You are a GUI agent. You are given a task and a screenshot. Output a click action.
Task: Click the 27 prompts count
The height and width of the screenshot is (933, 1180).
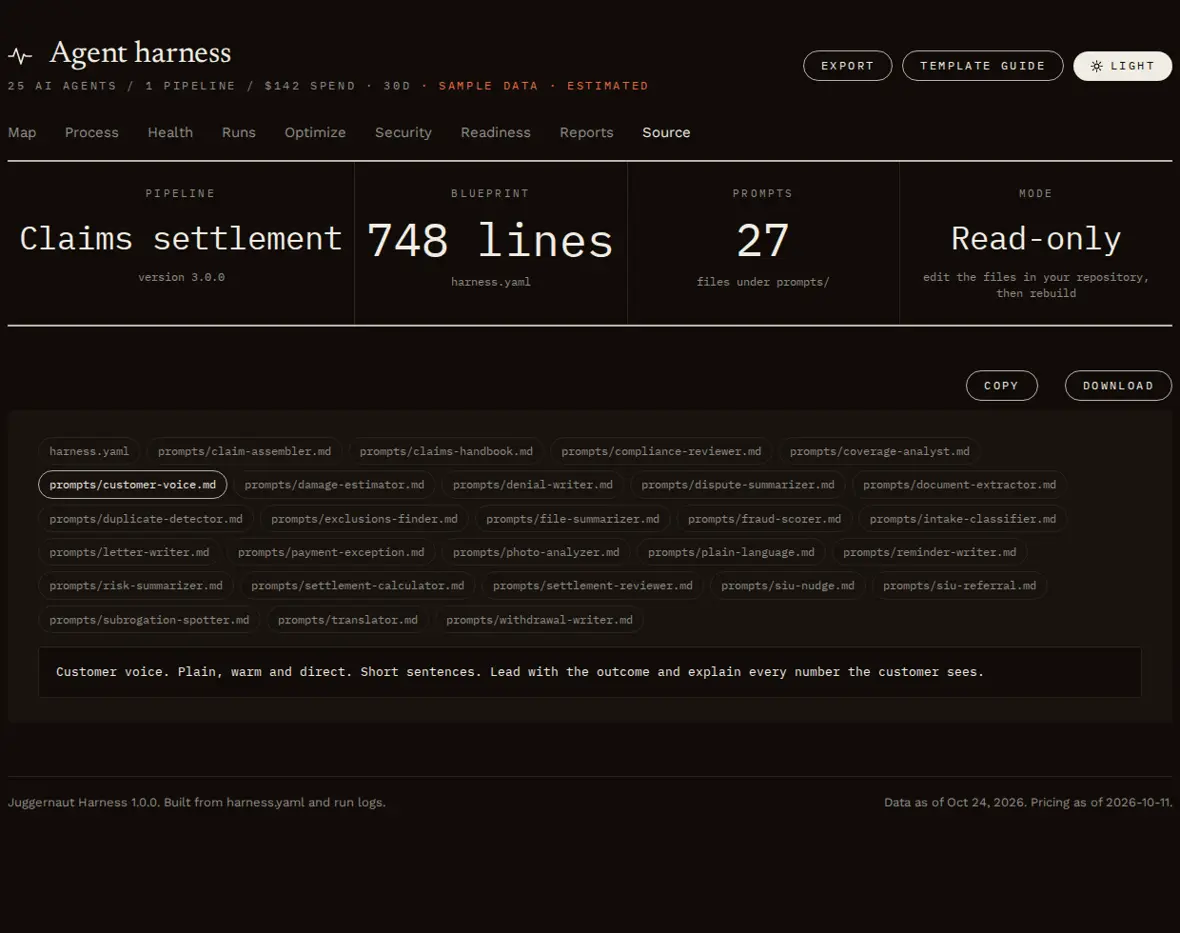tap(762, 241)
